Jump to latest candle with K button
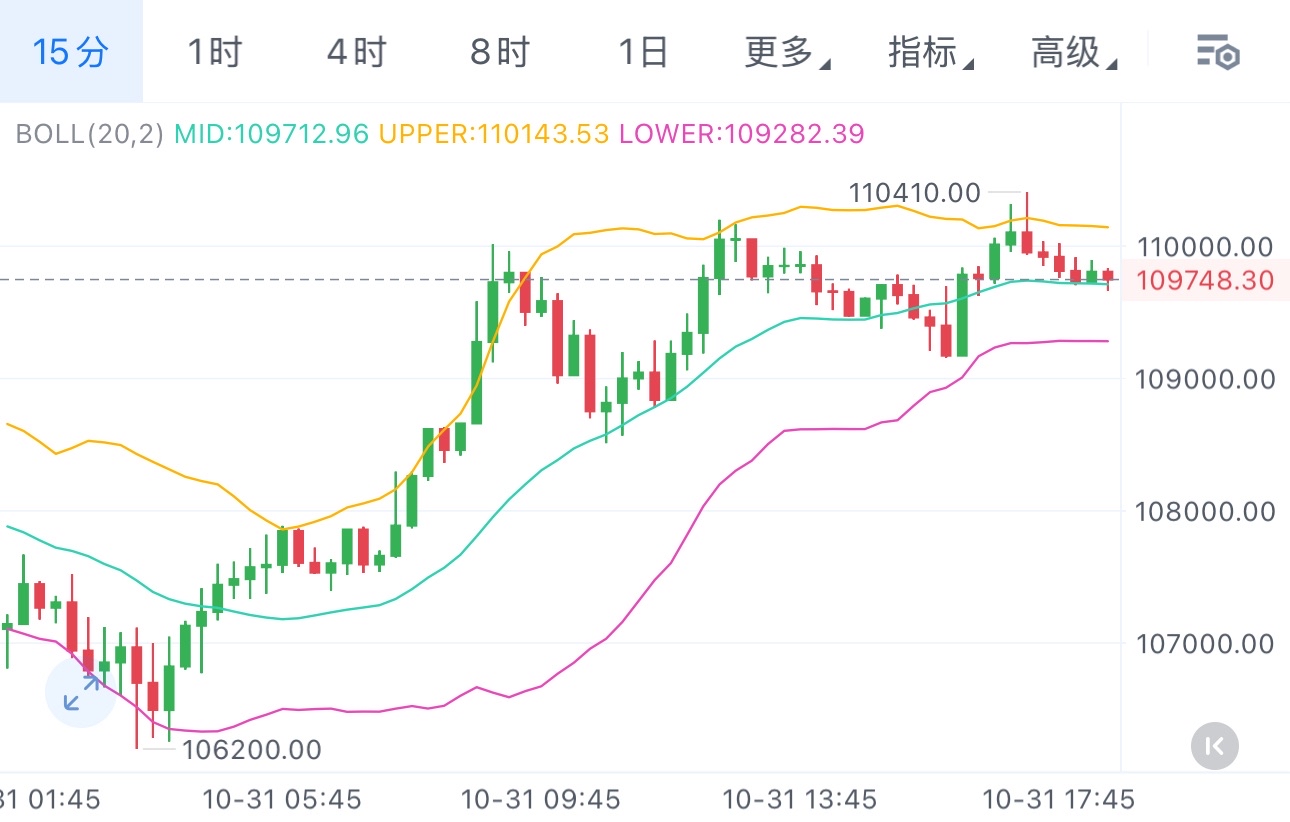1290x822 pixels. pyautogui.click(x=1215, y=745)
